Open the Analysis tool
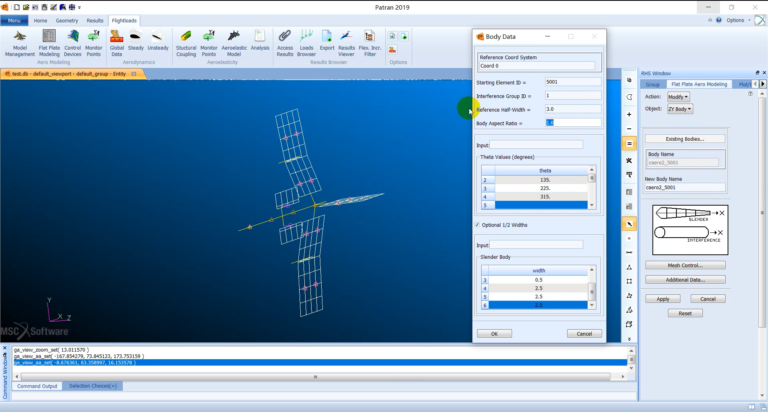The height and width of the screenshot is (412, 768). click(x=260, y=41)
